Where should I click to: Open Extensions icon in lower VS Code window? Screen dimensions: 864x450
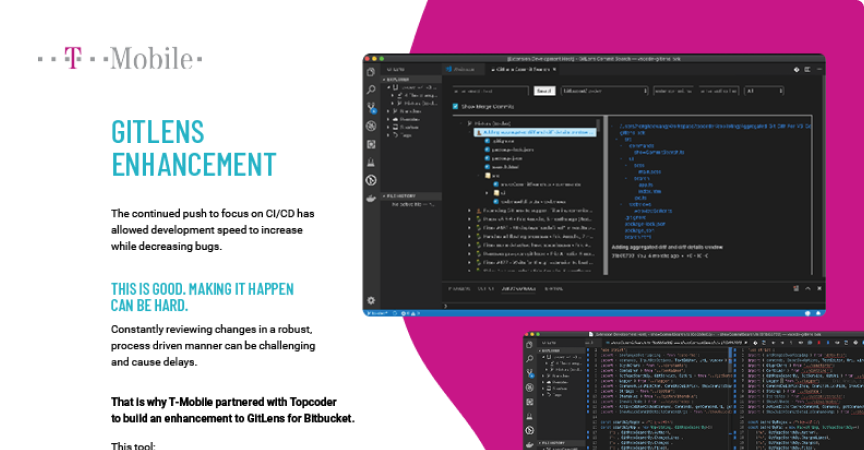530,402
